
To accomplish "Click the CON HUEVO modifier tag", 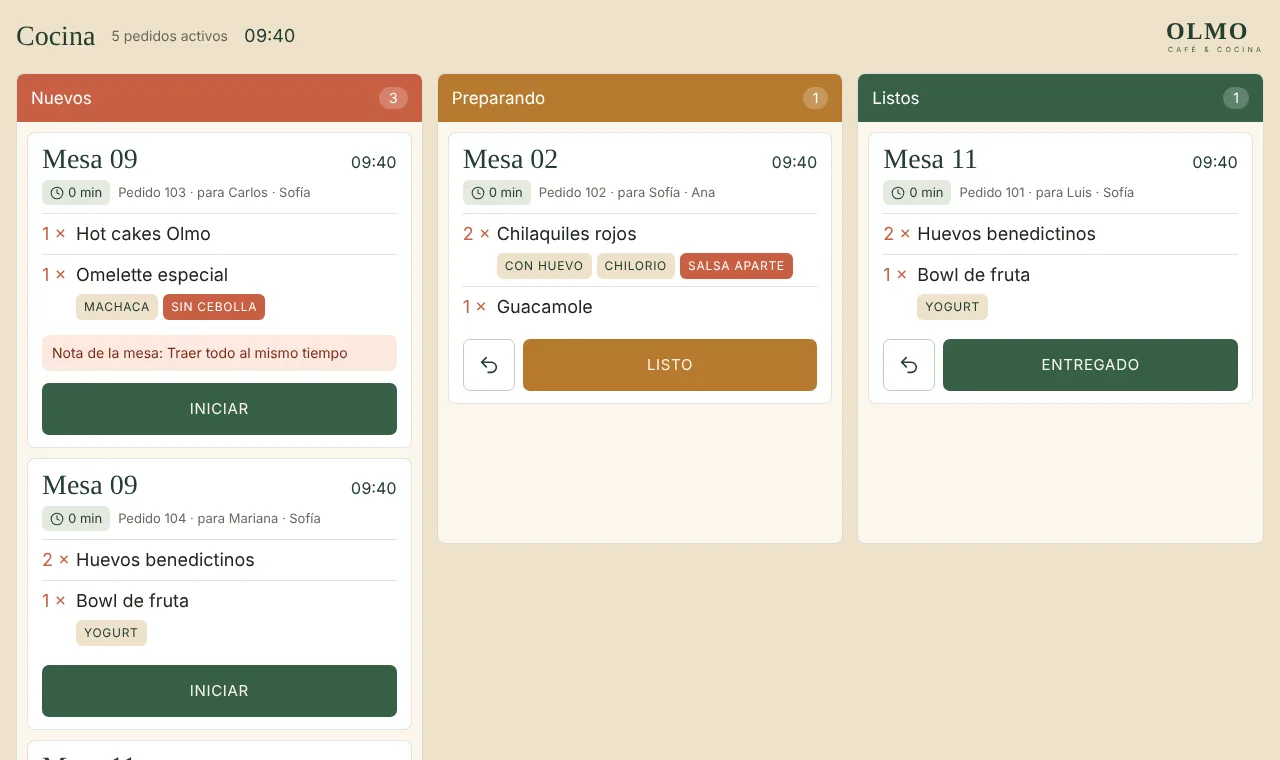I will (x=544, y=266).
